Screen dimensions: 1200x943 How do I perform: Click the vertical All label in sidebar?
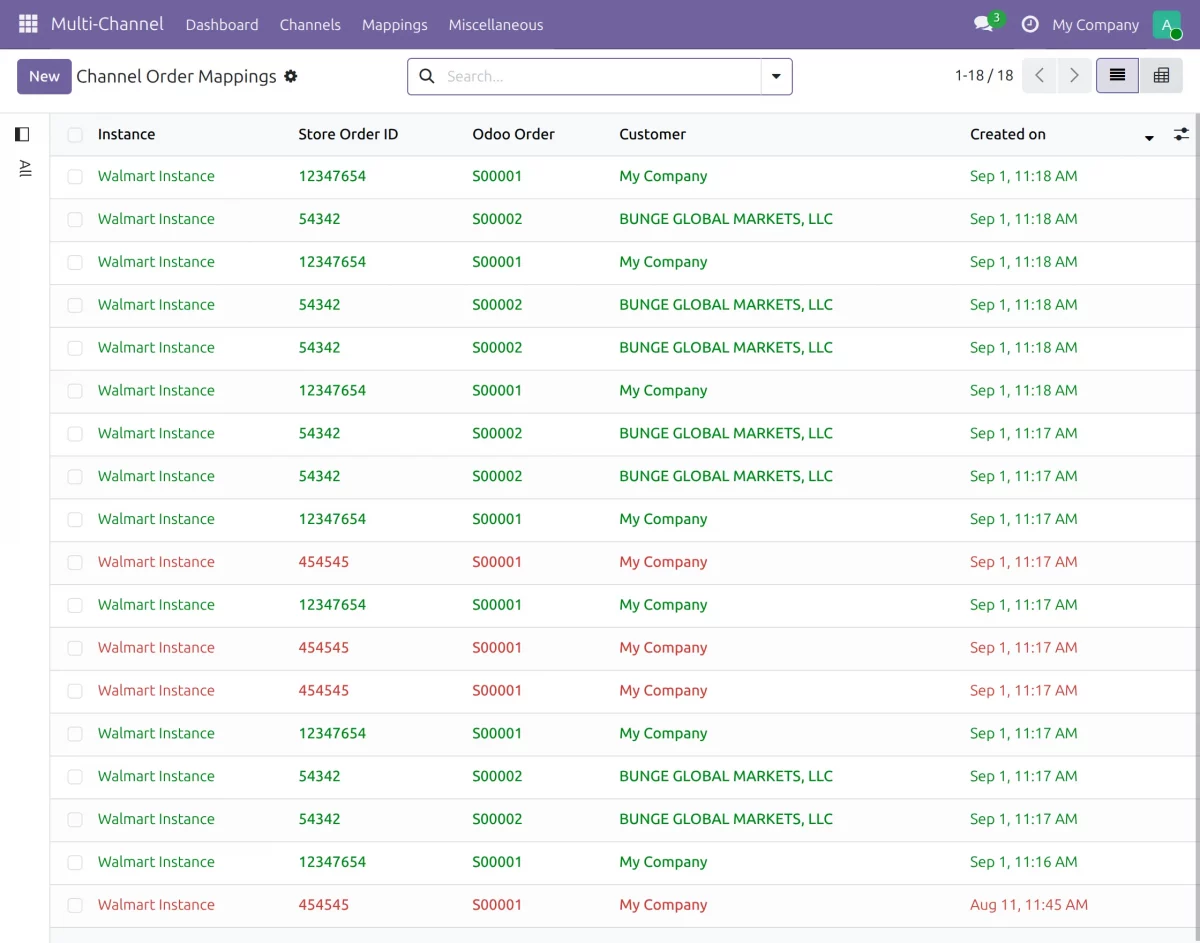25,168
